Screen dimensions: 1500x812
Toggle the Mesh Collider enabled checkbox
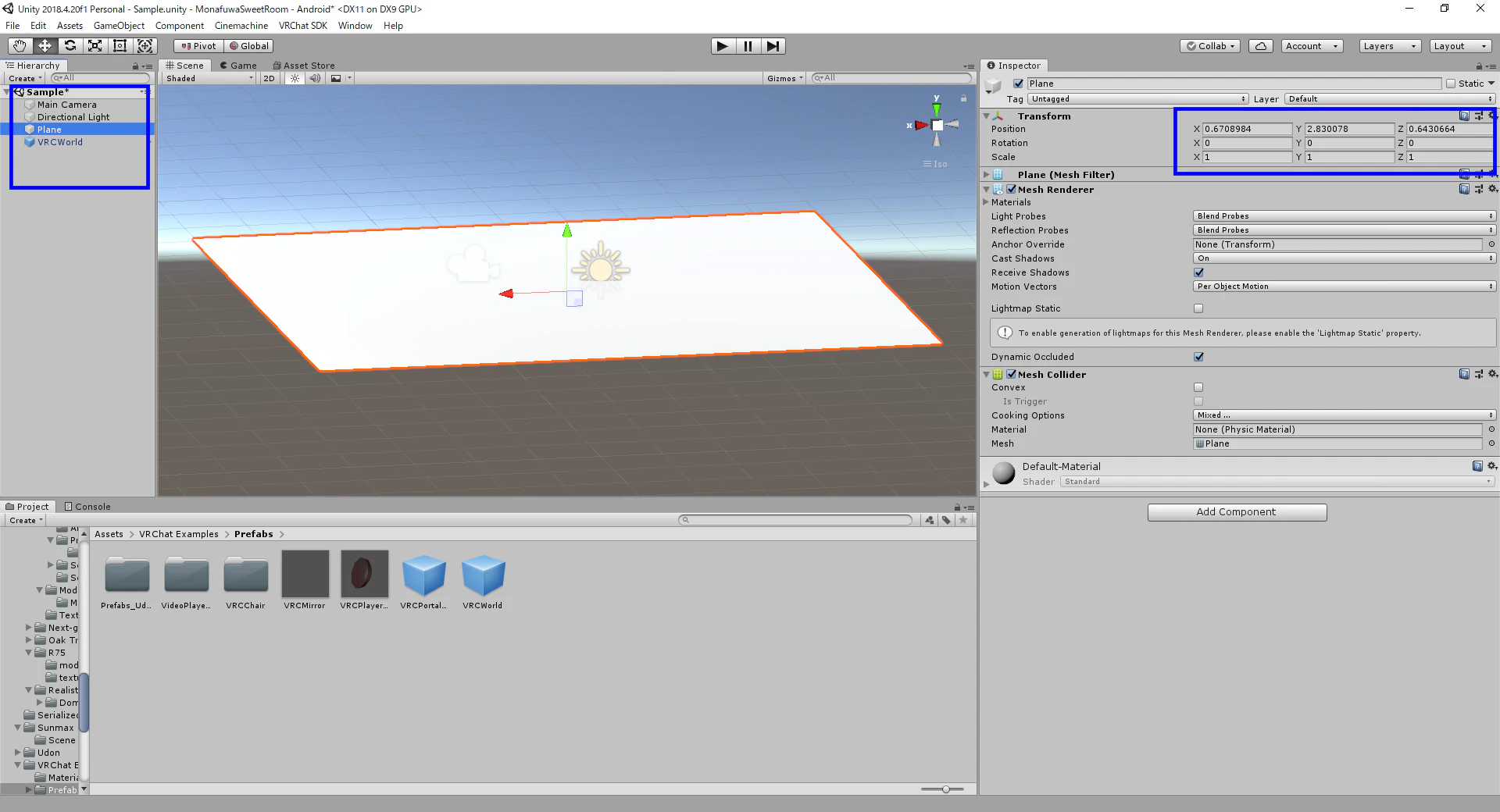1012,374
